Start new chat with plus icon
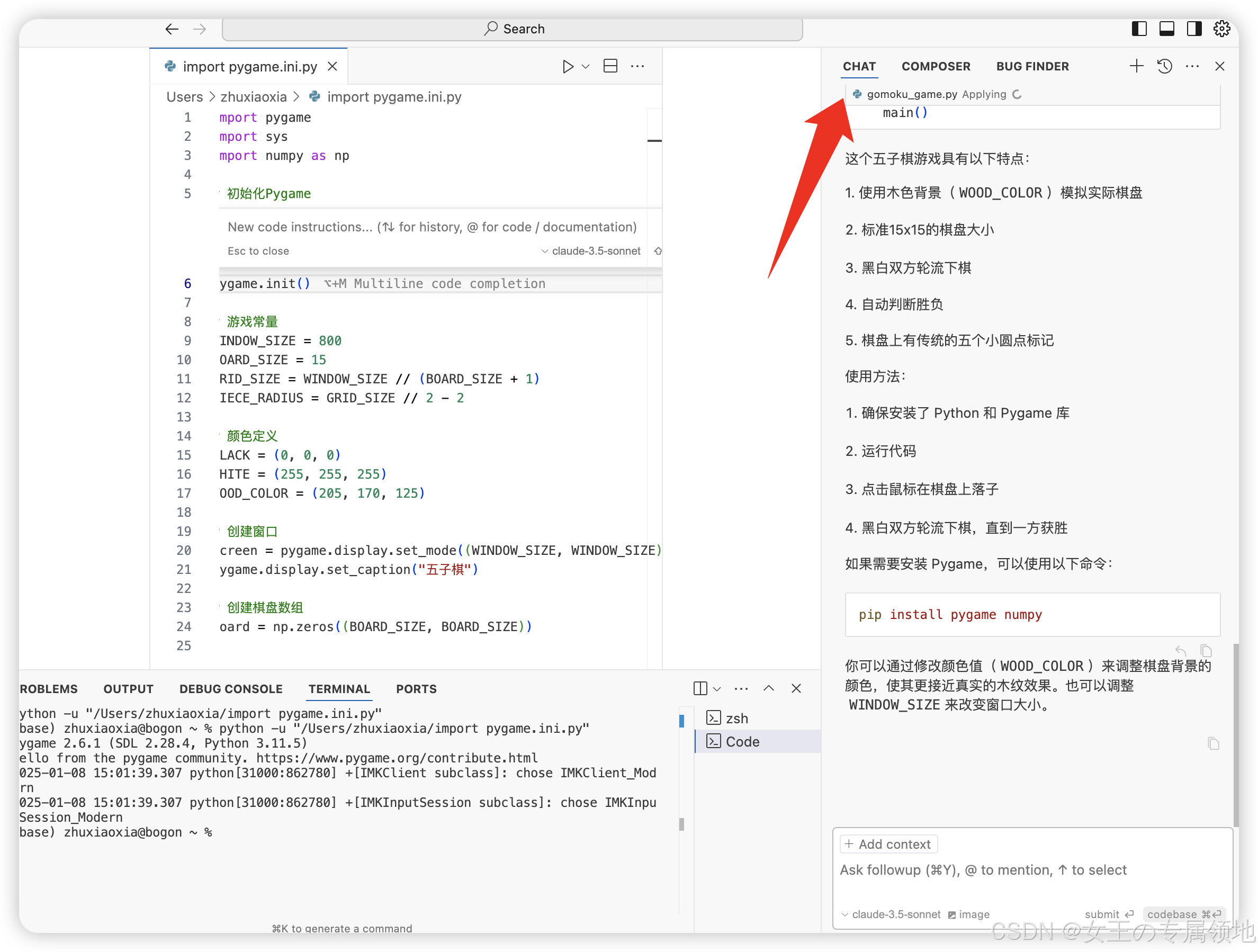Image resolution: width=1258 pixels, height=952 pixels. tap(1136, 67)
